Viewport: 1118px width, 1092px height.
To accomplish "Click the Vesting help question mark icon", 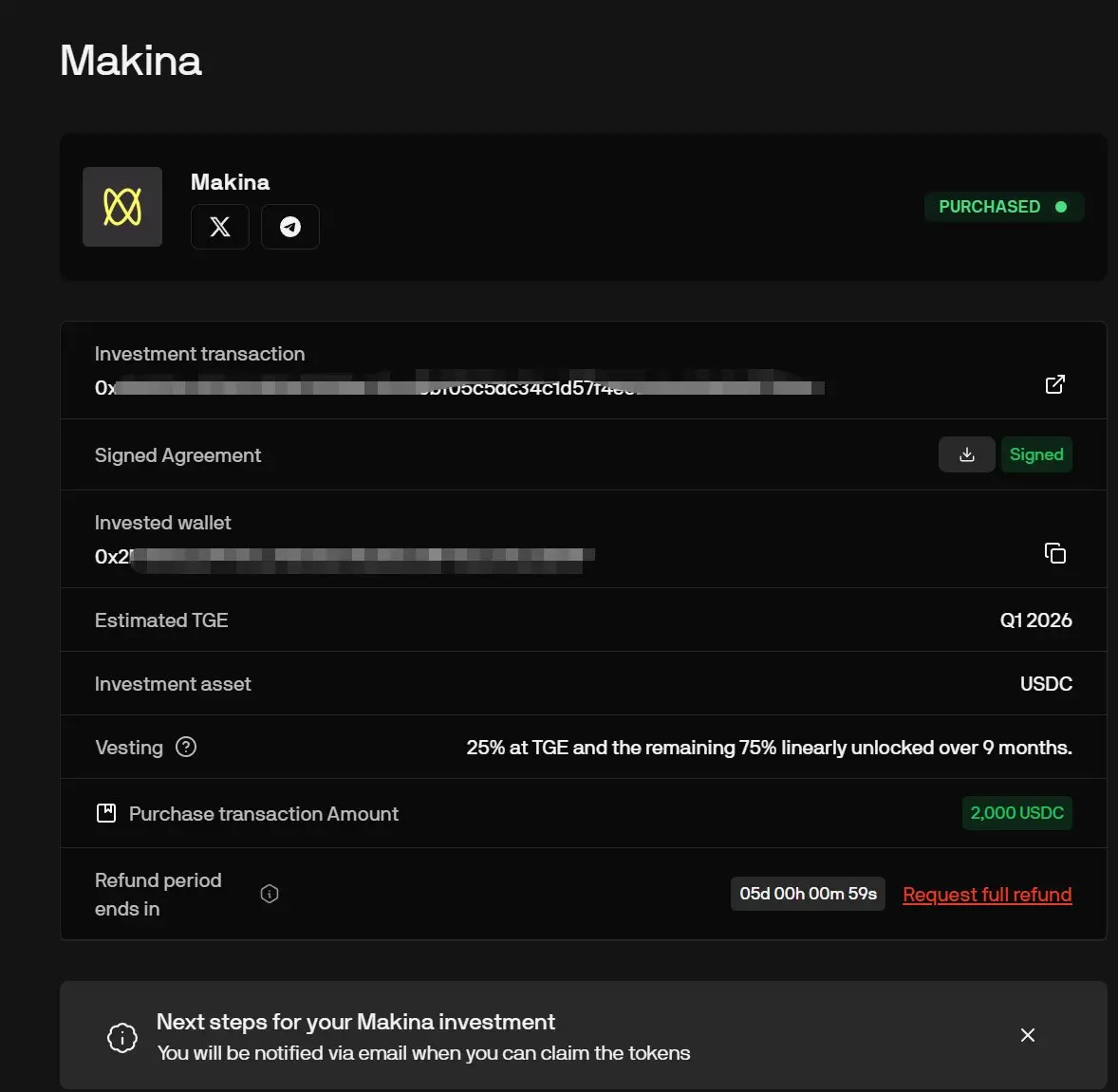I will pyautogui.click(x=186, y=747).
